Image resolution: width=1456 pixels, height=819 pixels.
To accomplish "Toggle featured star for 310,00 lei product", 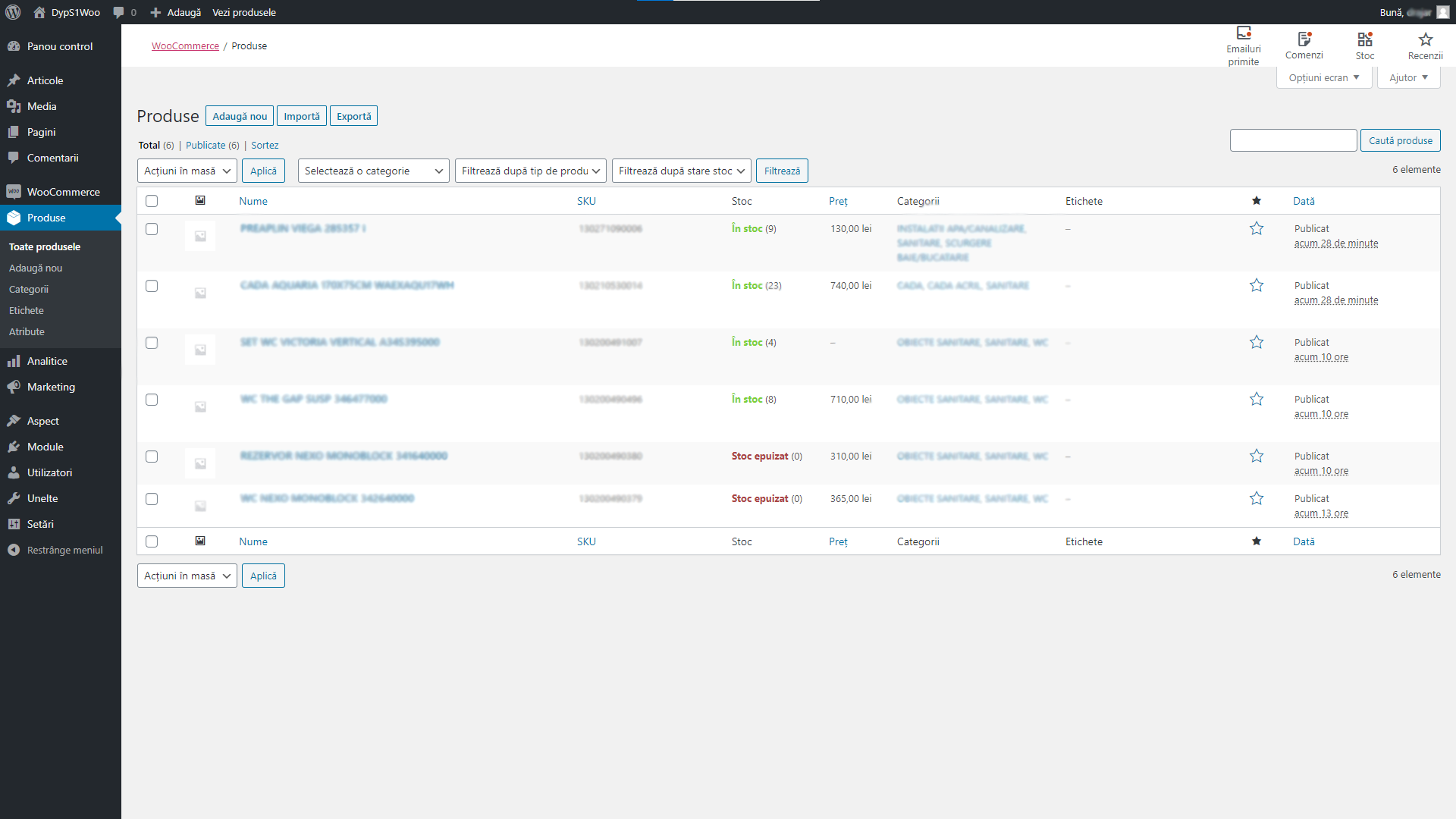I will coord(1257,456).
